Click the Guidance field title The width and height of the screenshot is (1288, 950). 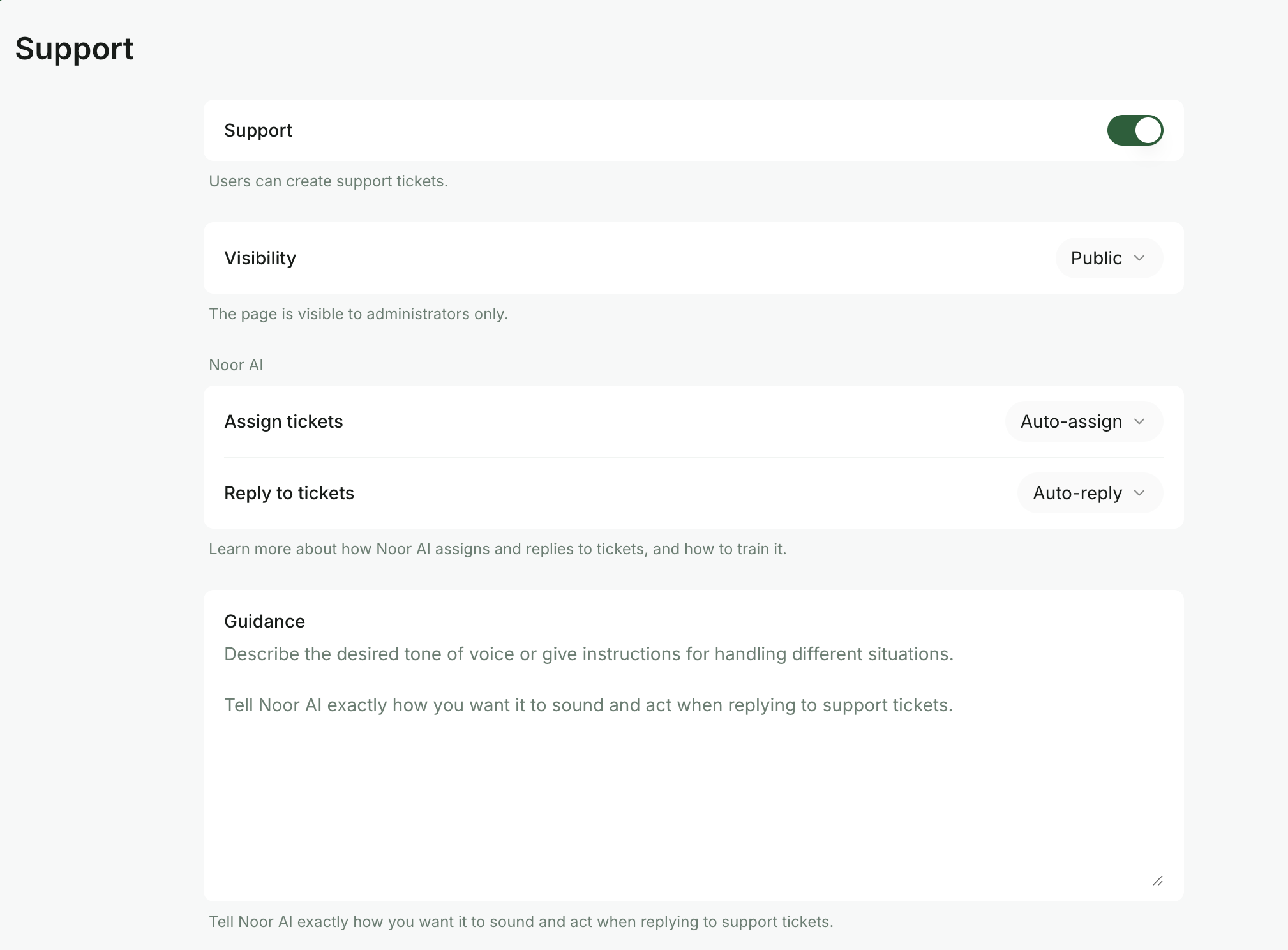[264, 621]
